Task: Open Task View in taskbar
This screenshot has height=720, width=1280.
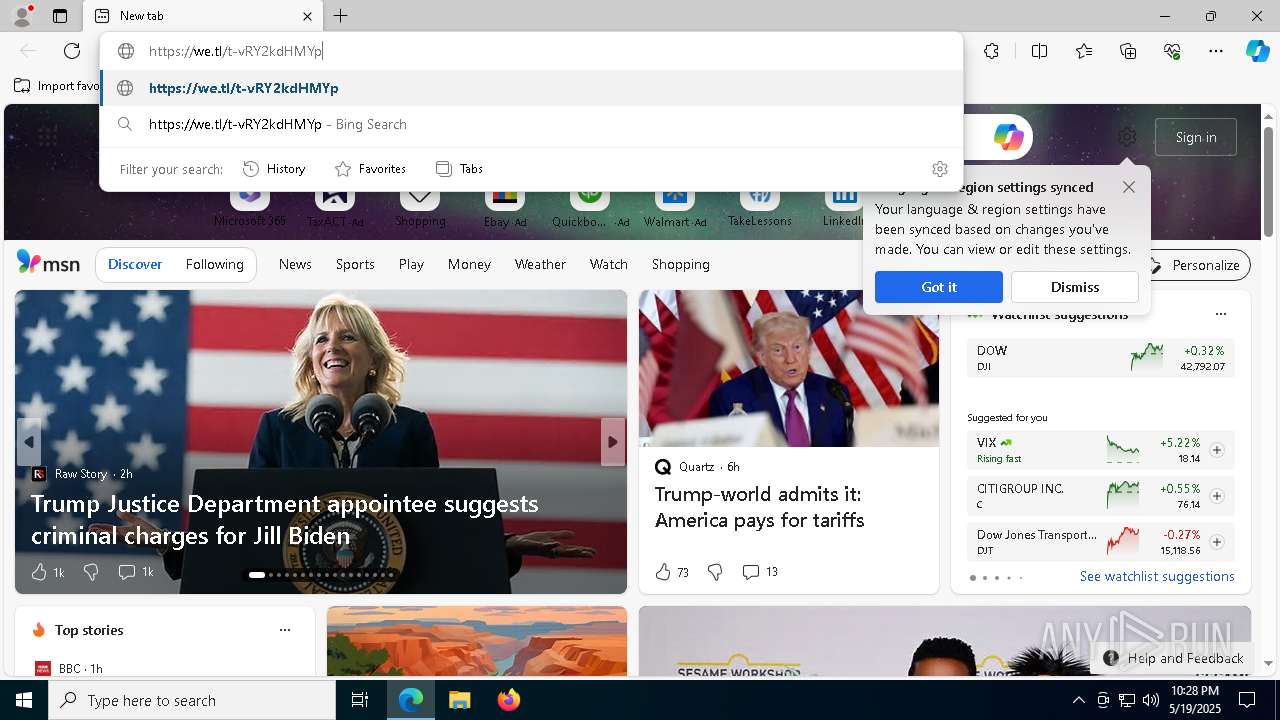Action: (x=360, y=700)
